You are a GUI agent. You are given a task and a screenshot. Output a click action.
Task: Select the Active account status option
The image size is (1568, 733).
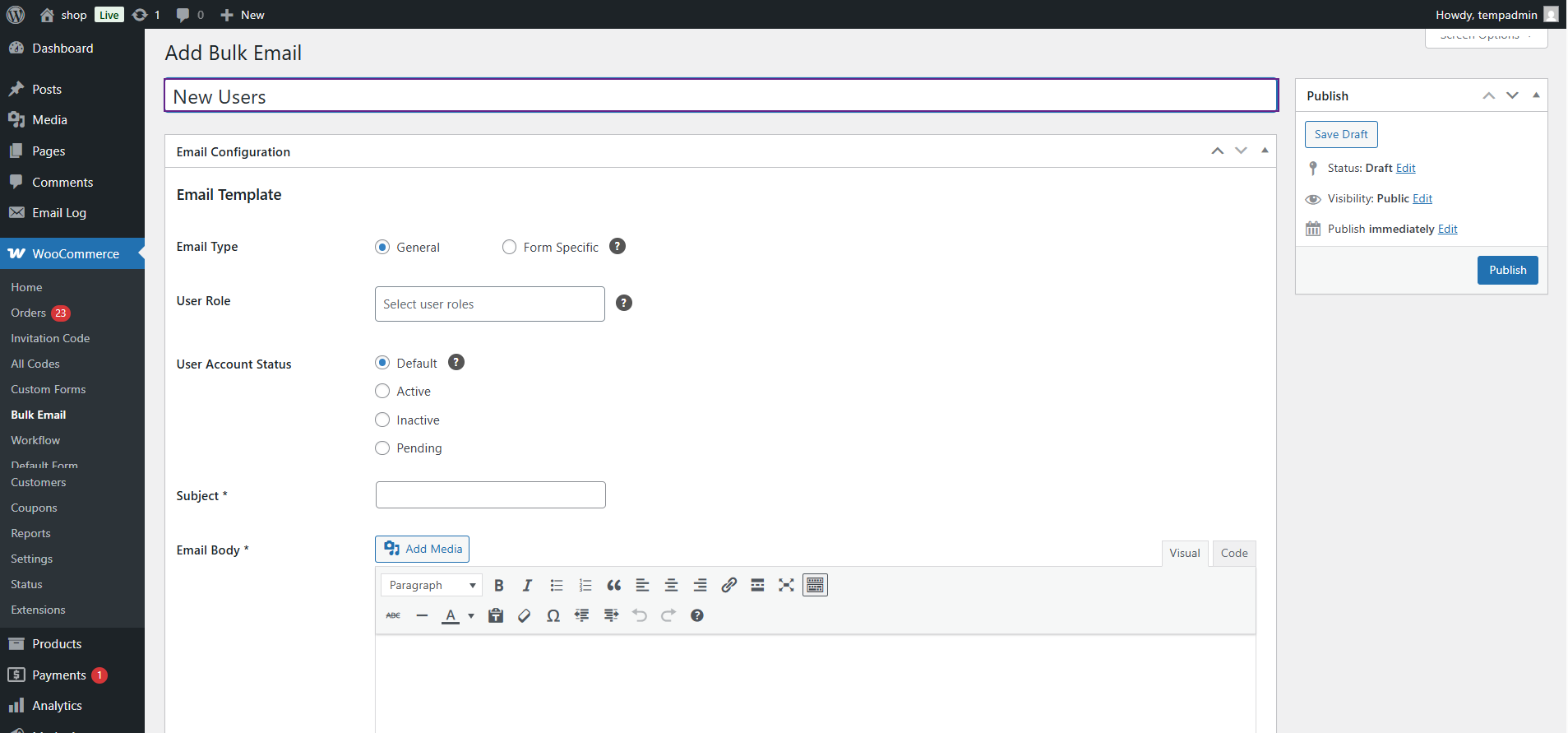click(x=382, y=392)
